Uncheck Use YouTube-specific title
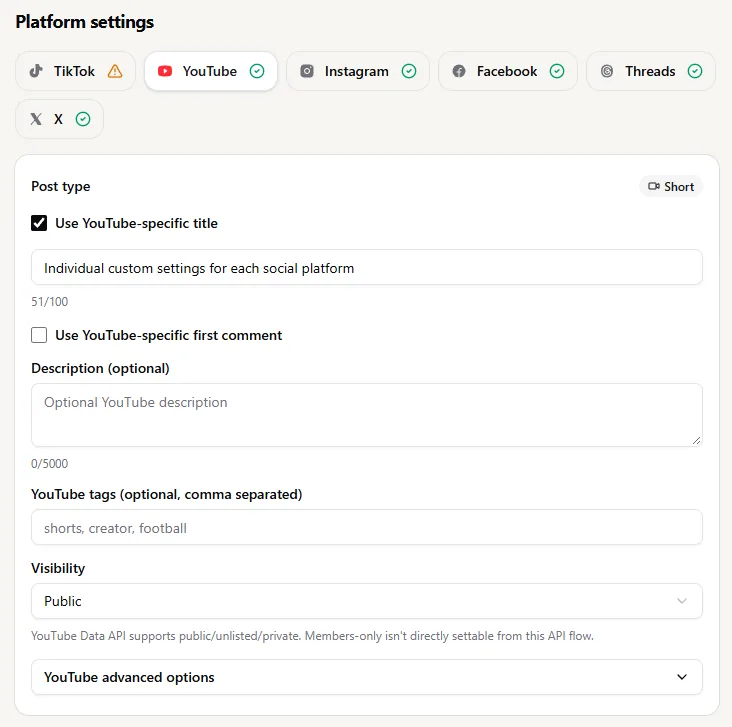 pos(39,223)
